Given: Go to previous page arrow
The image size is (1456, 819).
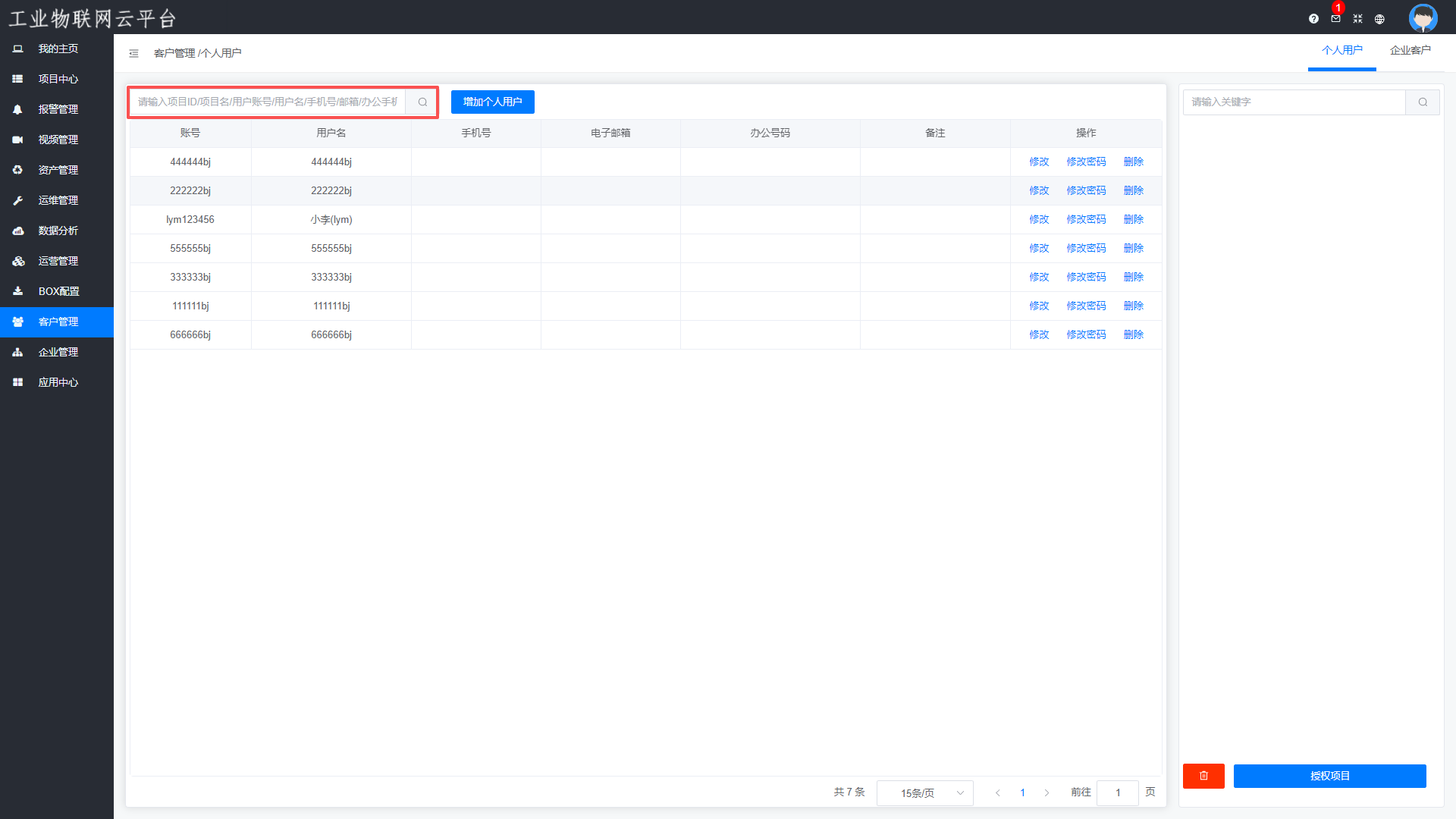Looking at the screenshot, I should 998,792.
